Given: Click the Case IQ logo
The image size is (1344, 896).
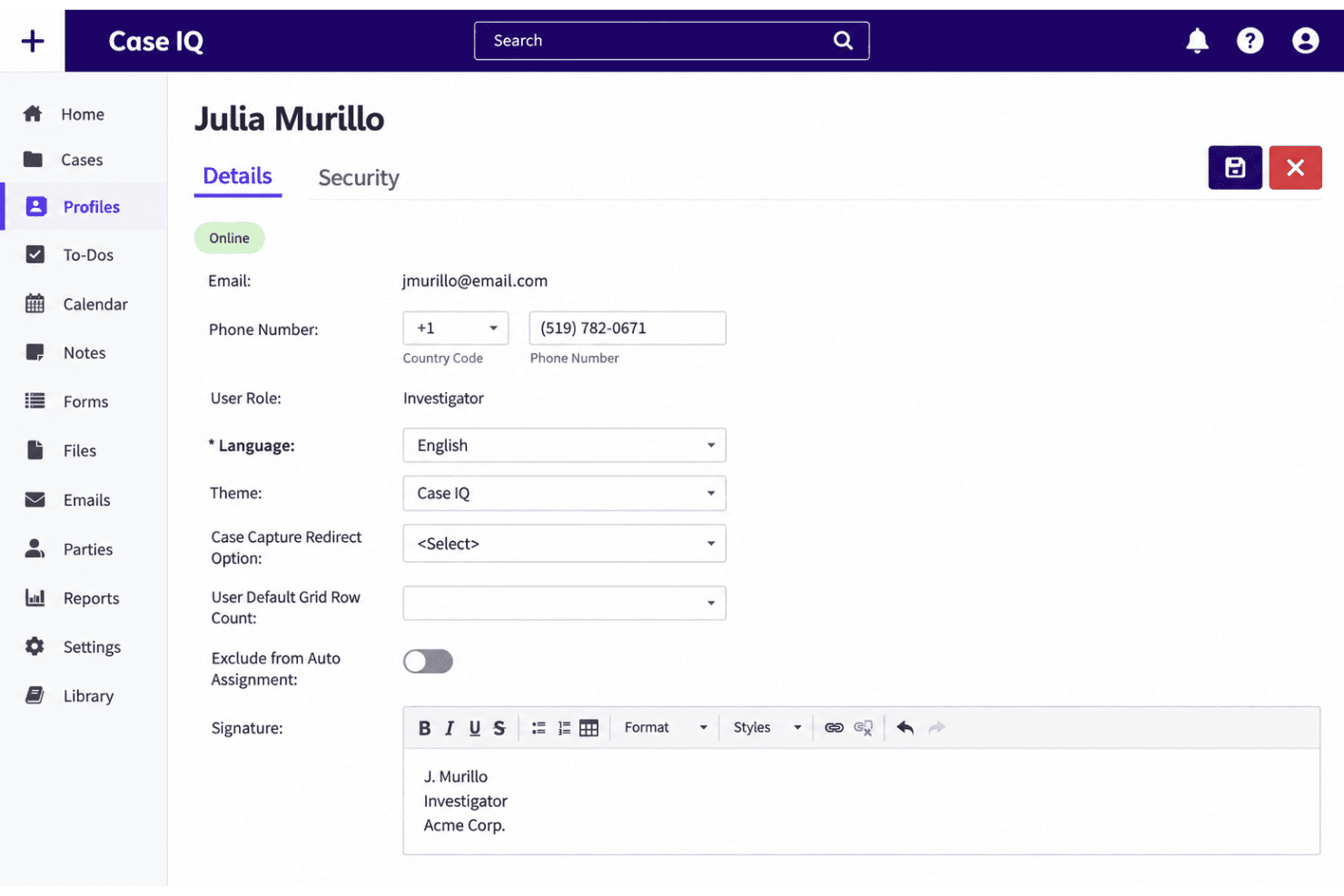Looking at the screenshot, I should pyautogui.click(x=156, y=41).
